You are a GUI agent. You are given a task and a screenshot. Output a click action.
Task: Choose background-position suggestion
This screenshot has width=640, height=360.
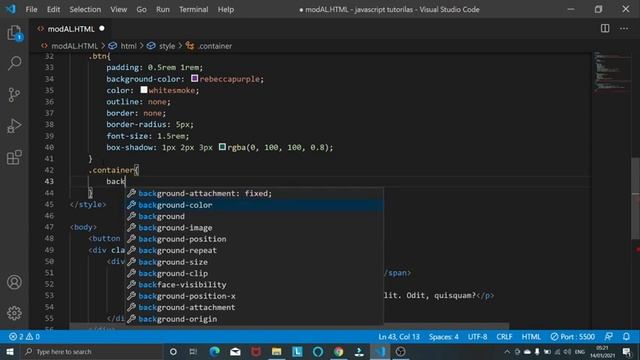tap(254, 239)
